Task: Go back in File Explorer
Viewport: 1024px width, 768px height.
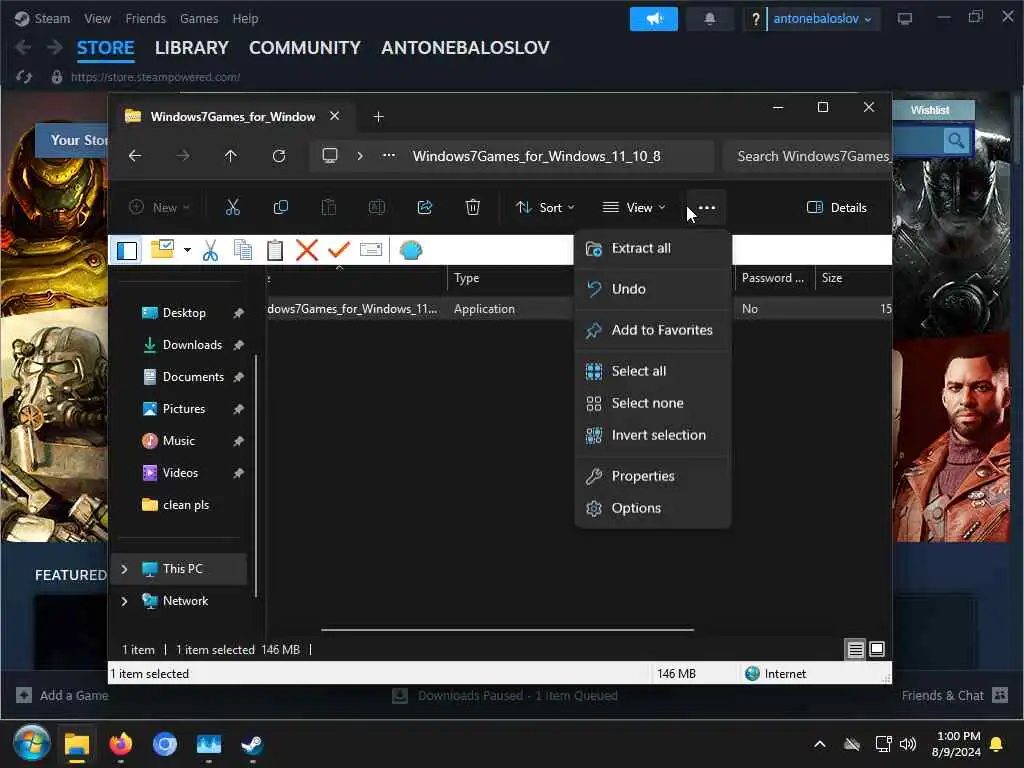Action: click(x=135, y=156)
